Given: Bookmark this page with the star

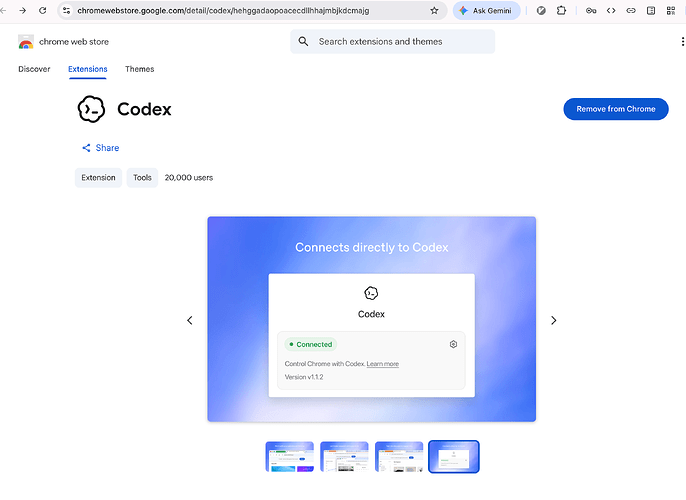Looking at the screenshot, I should tap(434, 10).
